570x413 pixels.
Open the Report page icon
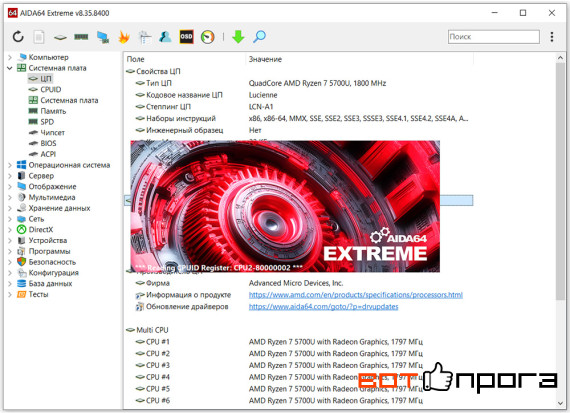tap(39, 37)
